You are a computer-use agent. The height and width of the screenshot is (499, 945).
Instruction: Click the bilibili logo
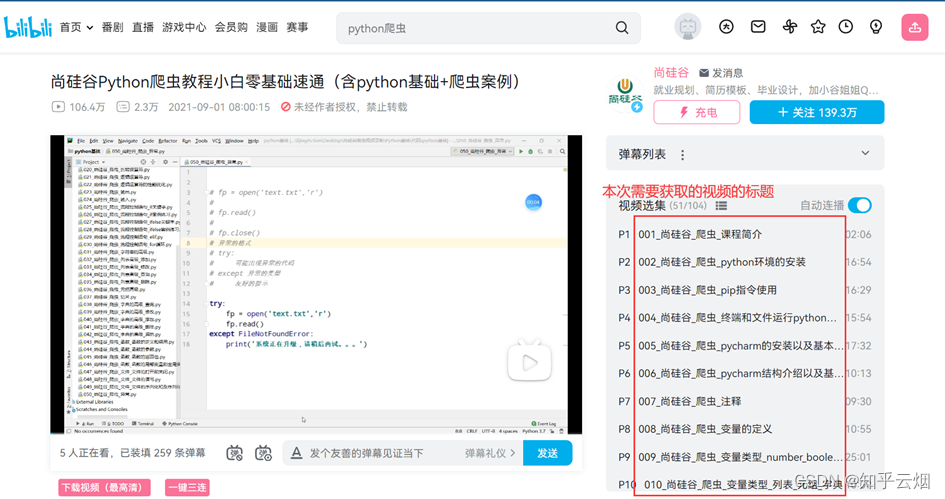coord(28,27)
